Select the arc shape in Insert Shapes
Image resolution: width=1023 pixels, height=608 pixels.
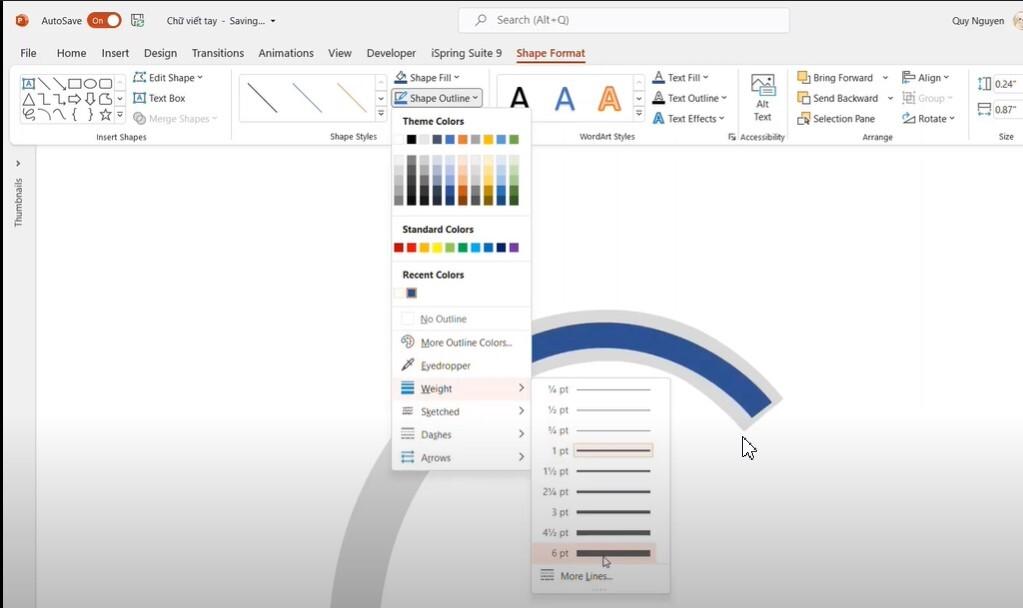tap(45, 112)
